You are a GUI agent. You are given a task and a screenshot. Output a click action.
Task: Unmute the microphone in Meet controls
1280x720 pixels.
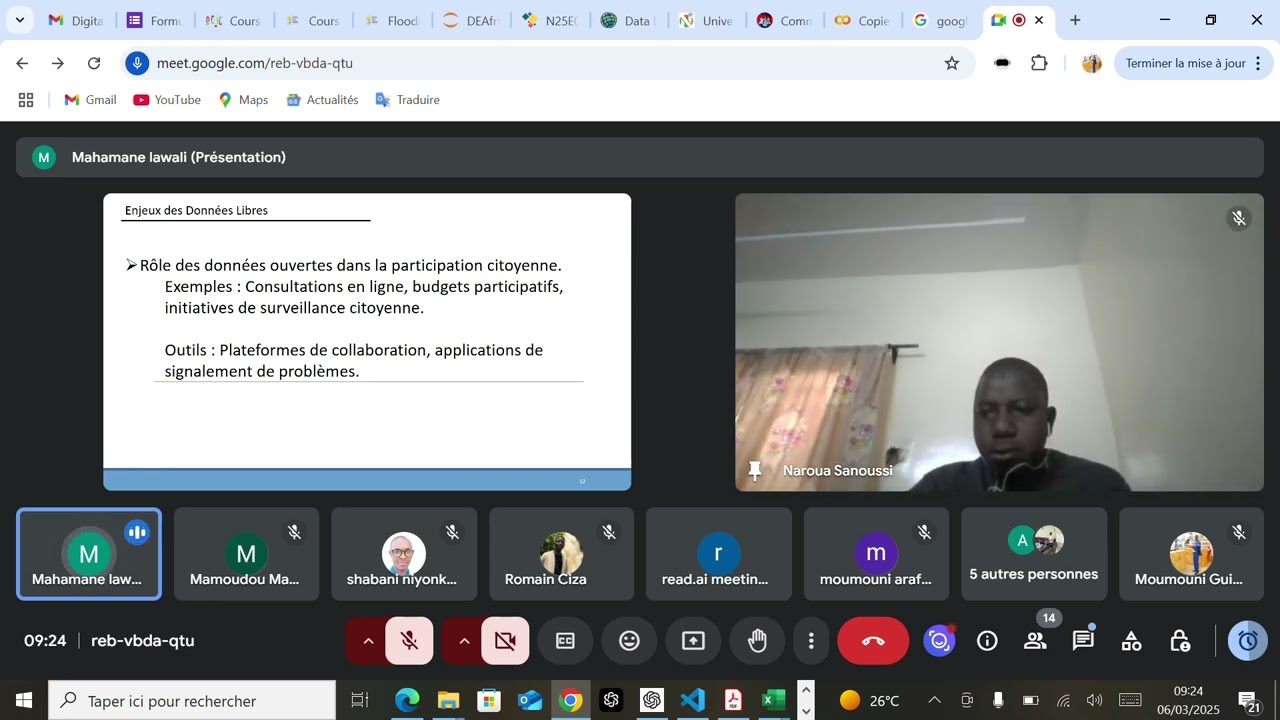[409, 641]
